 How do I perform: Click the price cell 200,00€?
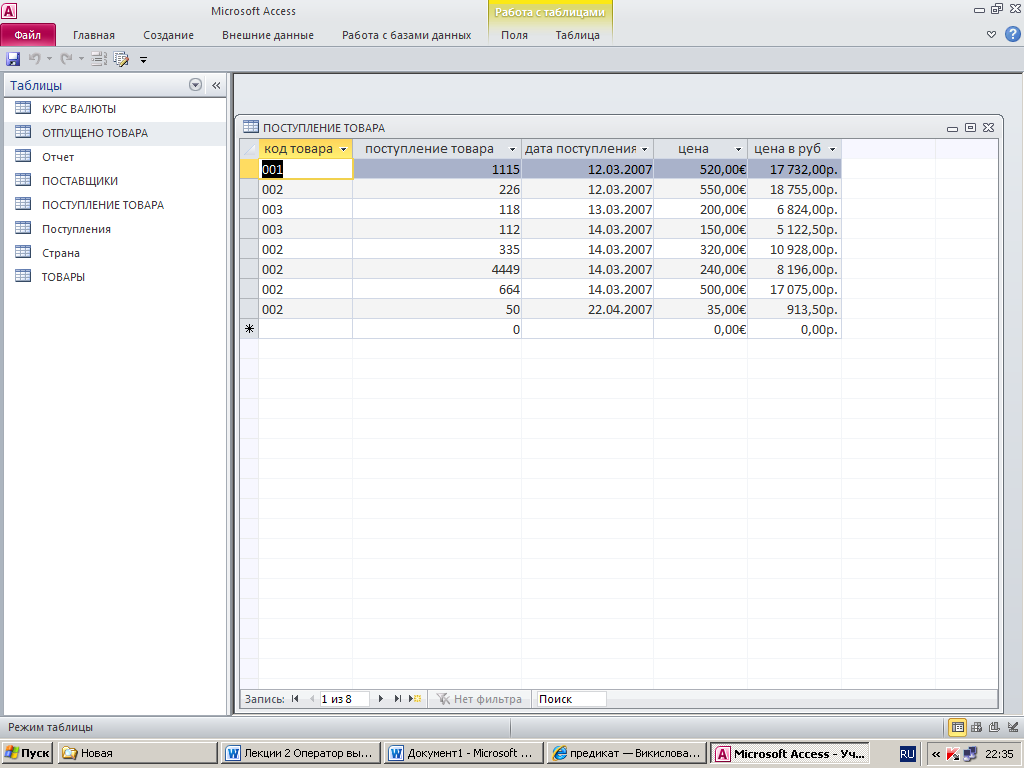tap(701, 210)
